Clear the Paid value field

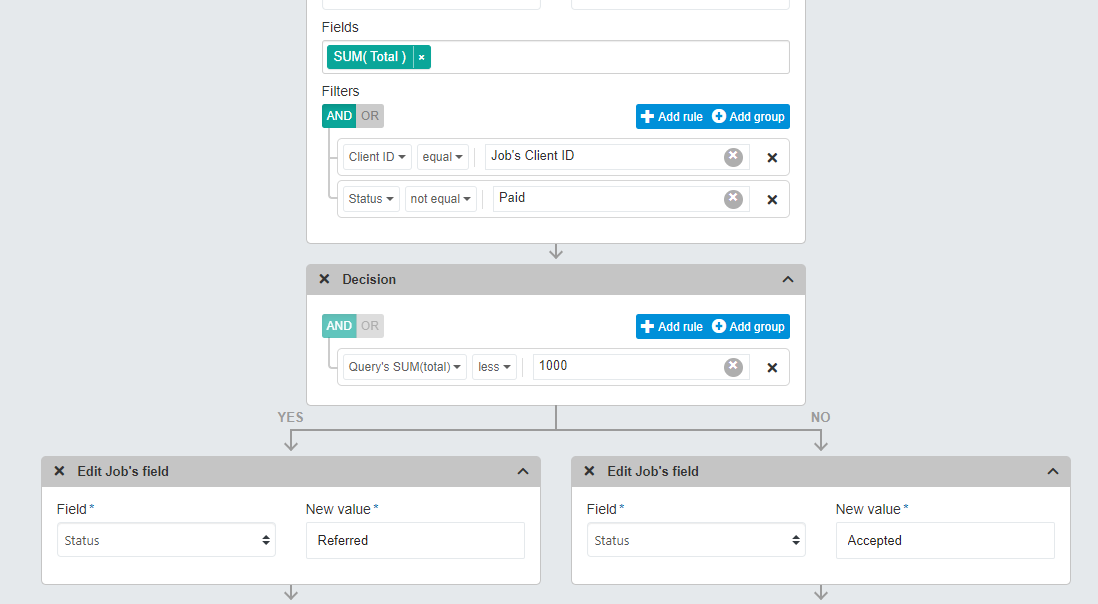pyautogui.click(x=733, y=198)
